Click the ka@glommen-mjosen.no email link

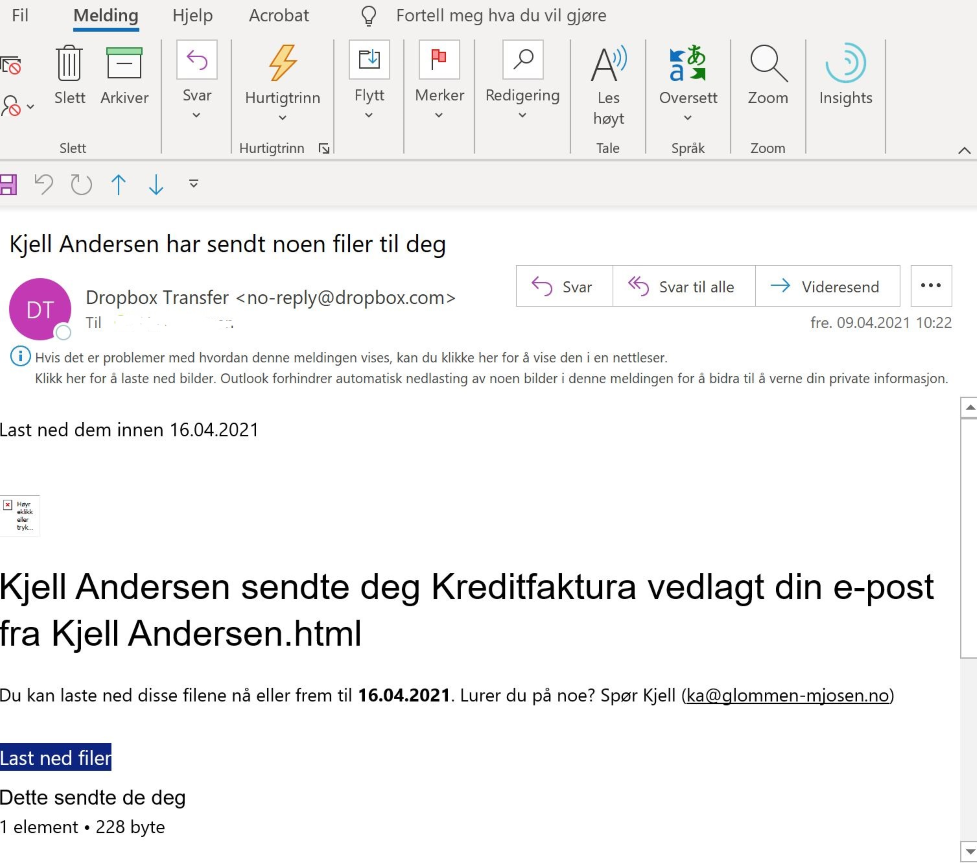pos(787,695)
